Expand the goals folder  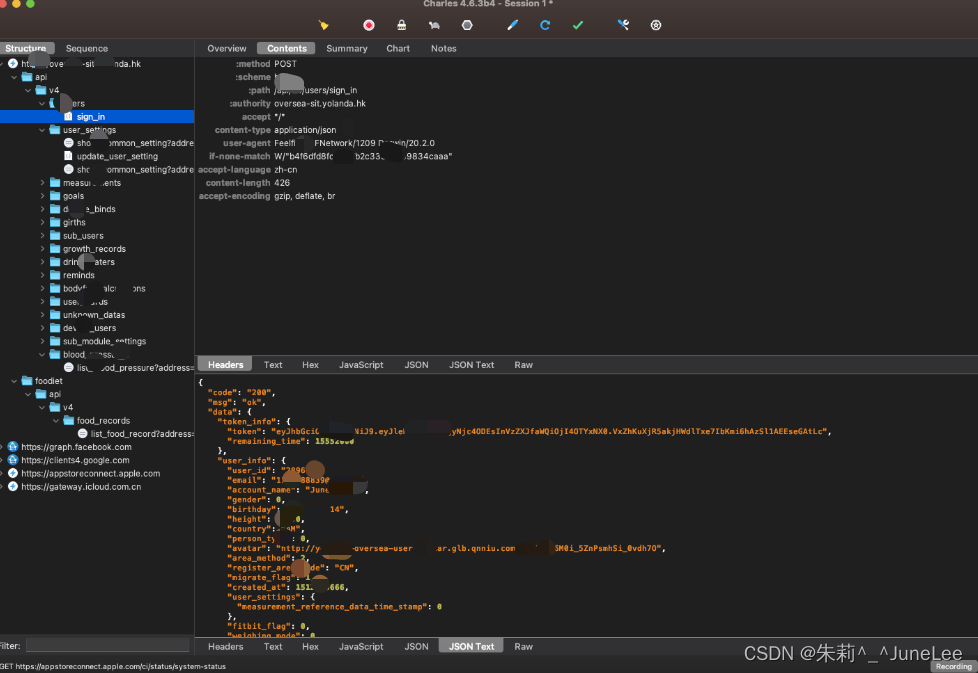[x=42, y=196]
